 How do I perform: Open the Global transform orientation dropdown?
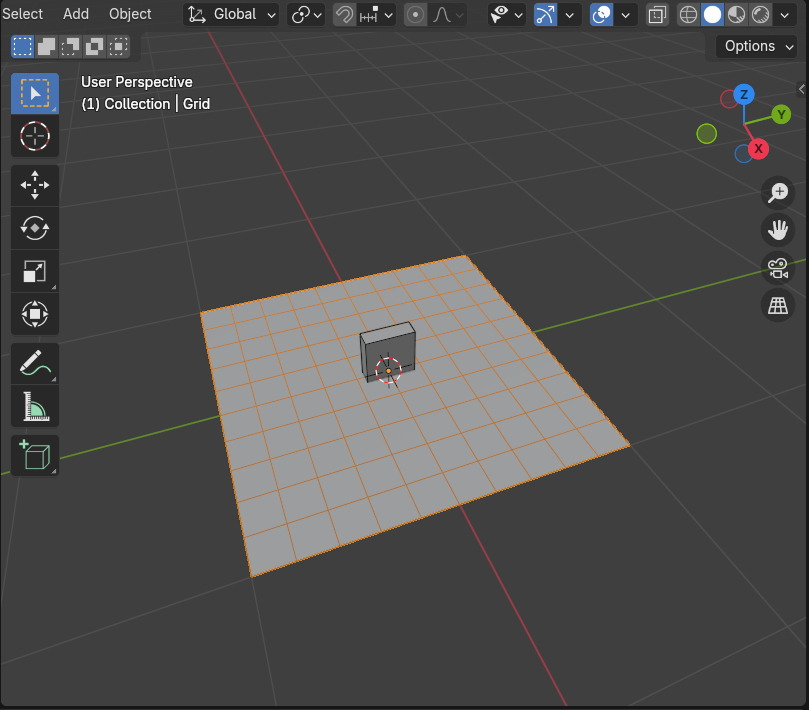click(x=231, y=15)
